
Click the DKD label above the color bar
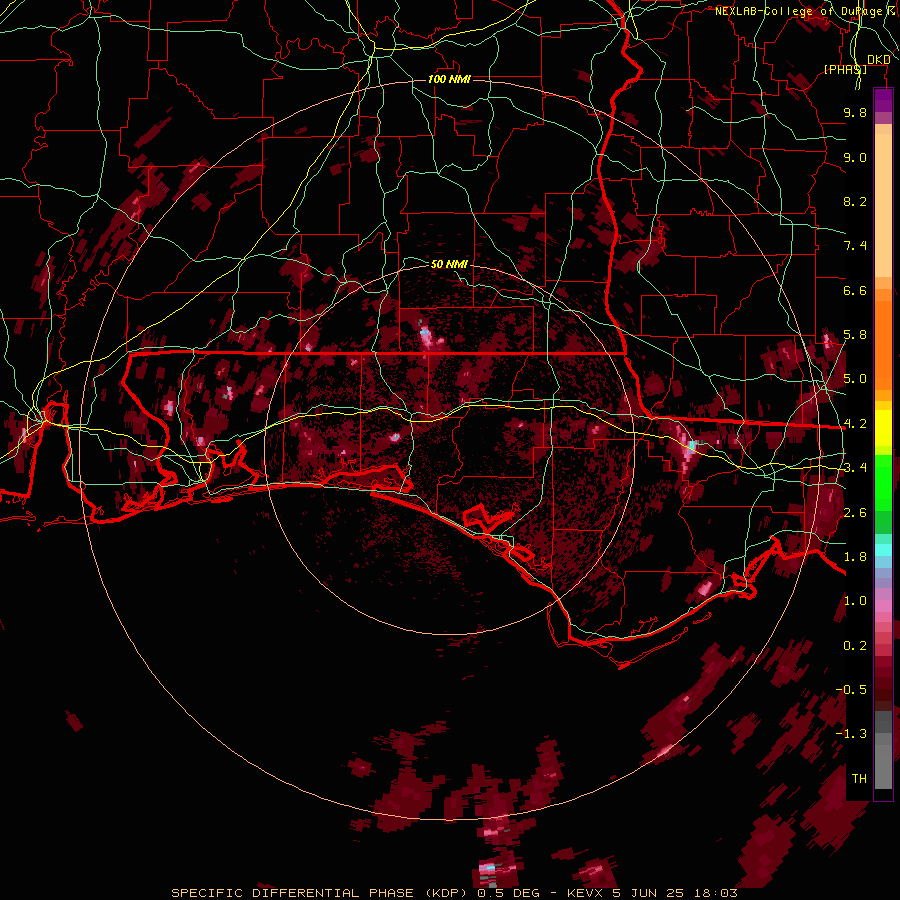point(879,60)
